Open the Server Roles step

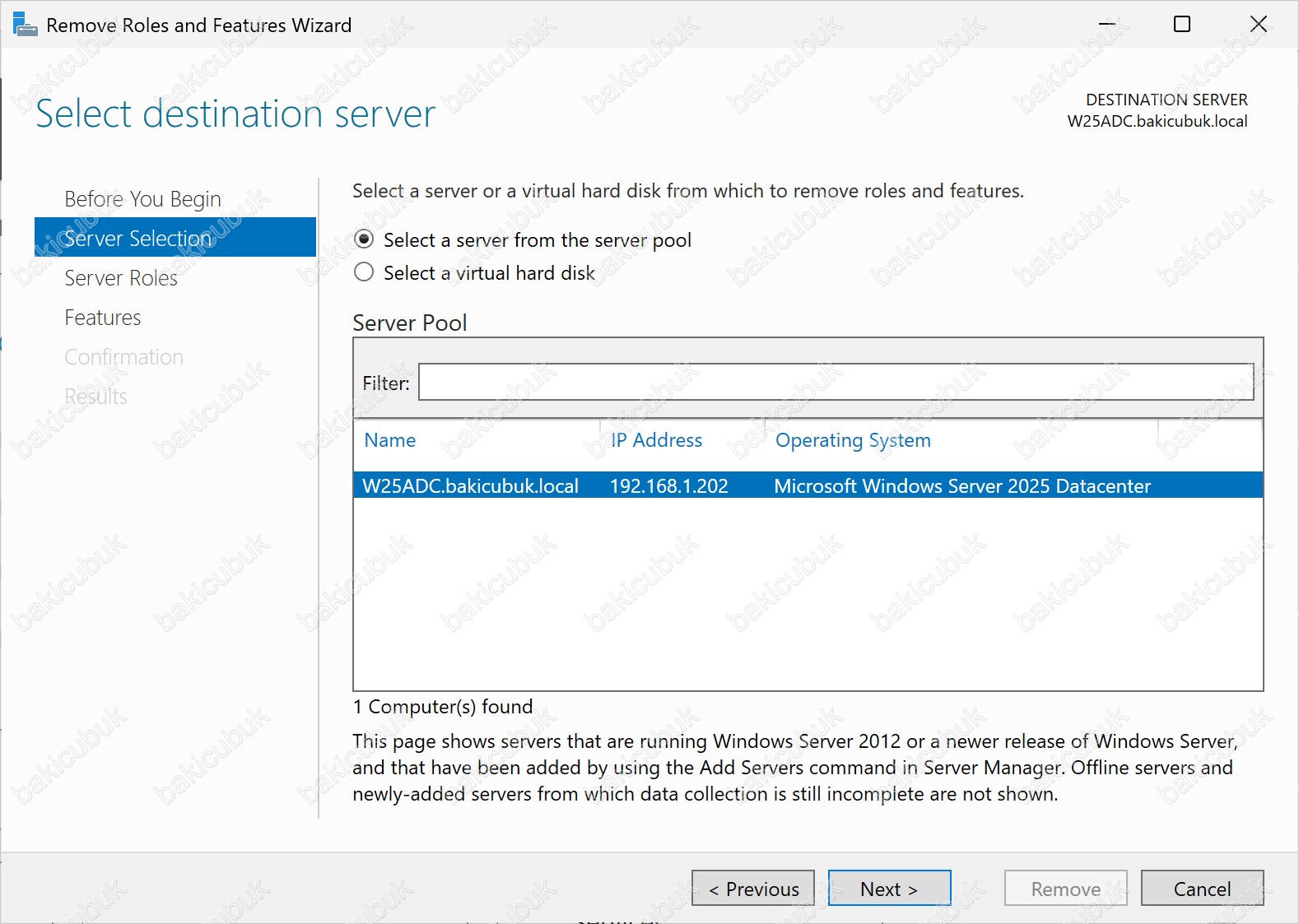pos(121,278)
